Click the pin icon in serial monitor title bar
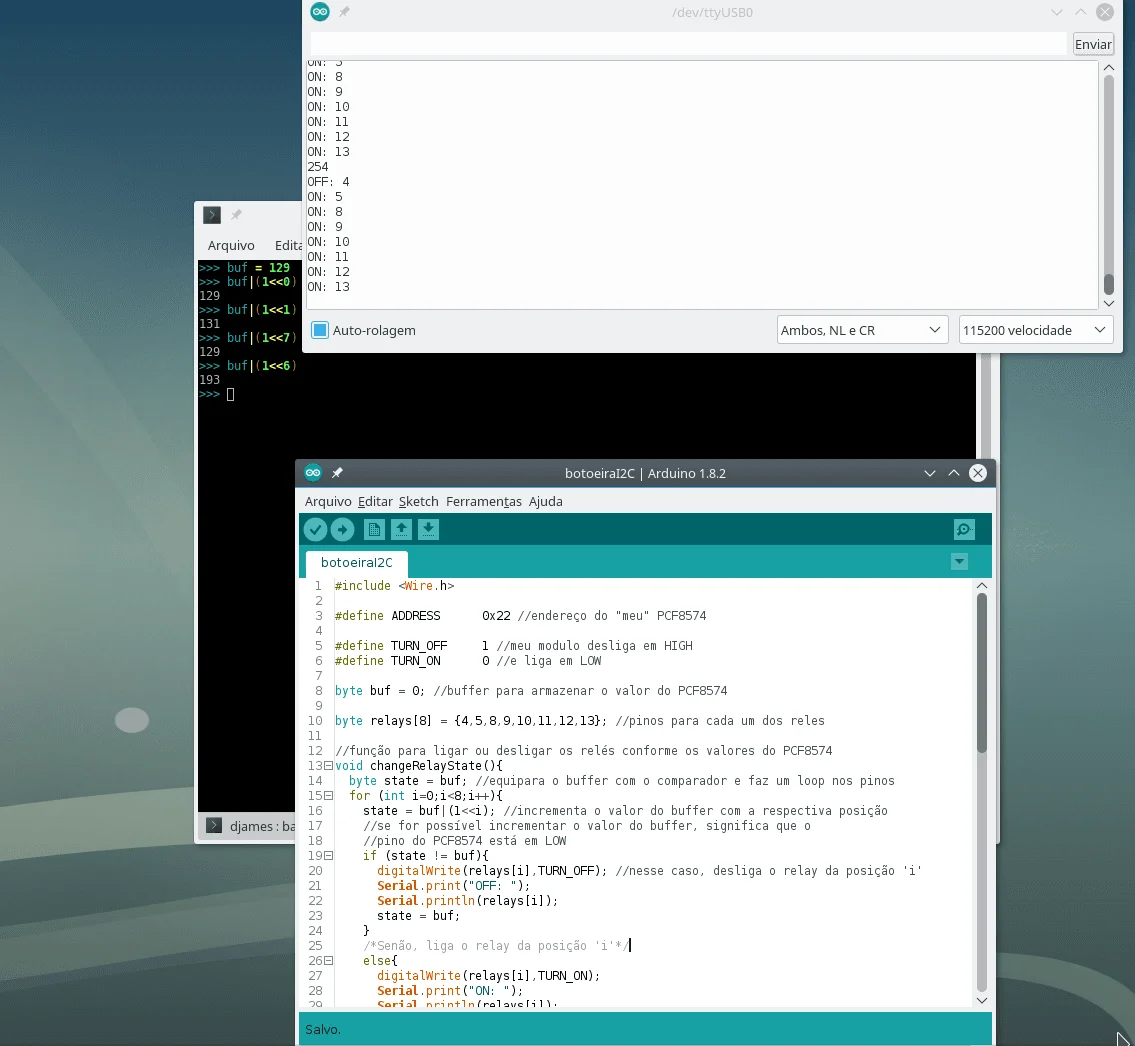The image size is (1135, 1046). pos(345,12)
